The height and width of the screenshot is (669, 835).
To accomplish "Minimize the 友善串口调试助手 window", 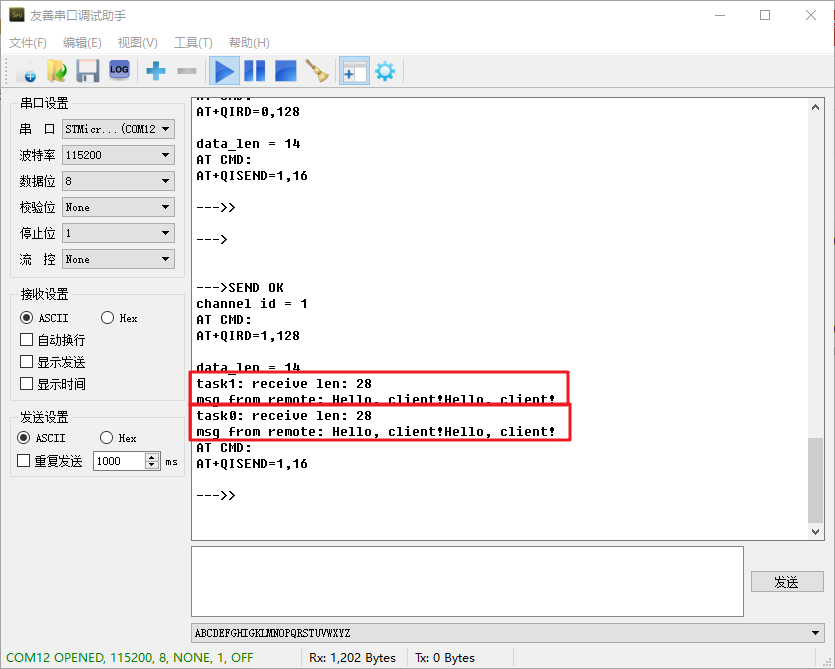I will click(720, 15).
